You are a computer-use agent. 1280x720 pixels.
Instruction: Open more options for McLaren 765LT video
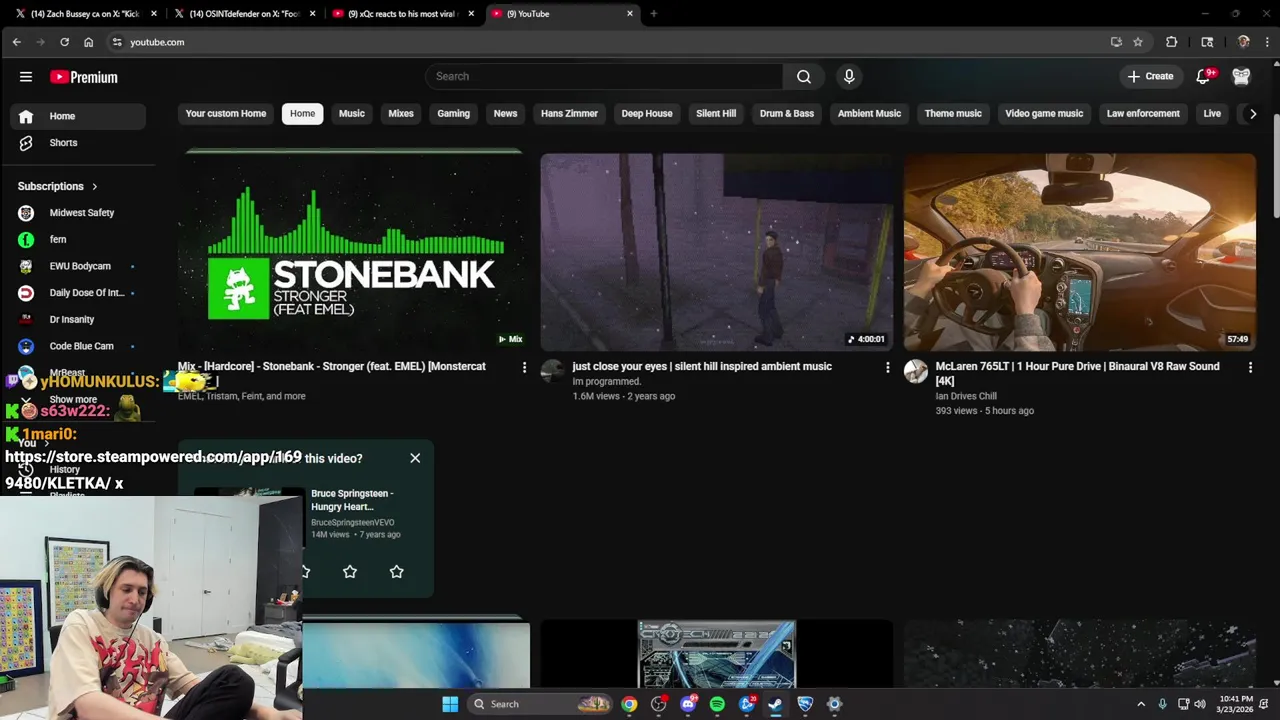point(1250,368)
